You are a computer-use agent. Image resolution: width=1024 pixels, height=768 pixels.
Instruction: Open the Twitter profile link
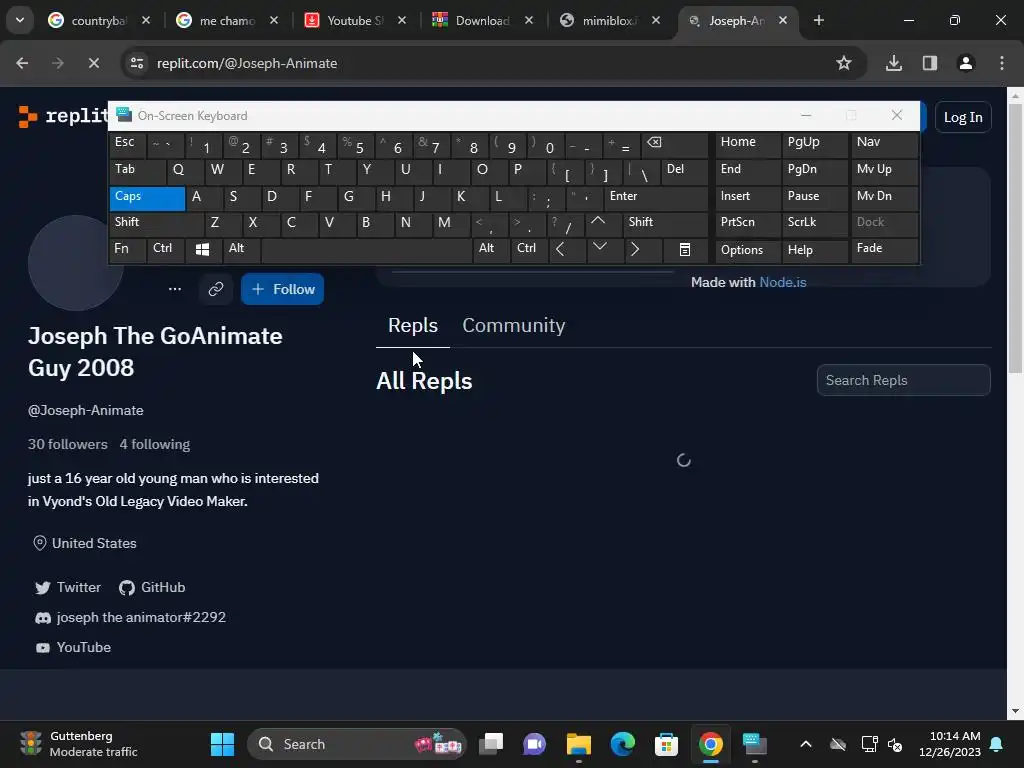68,587
